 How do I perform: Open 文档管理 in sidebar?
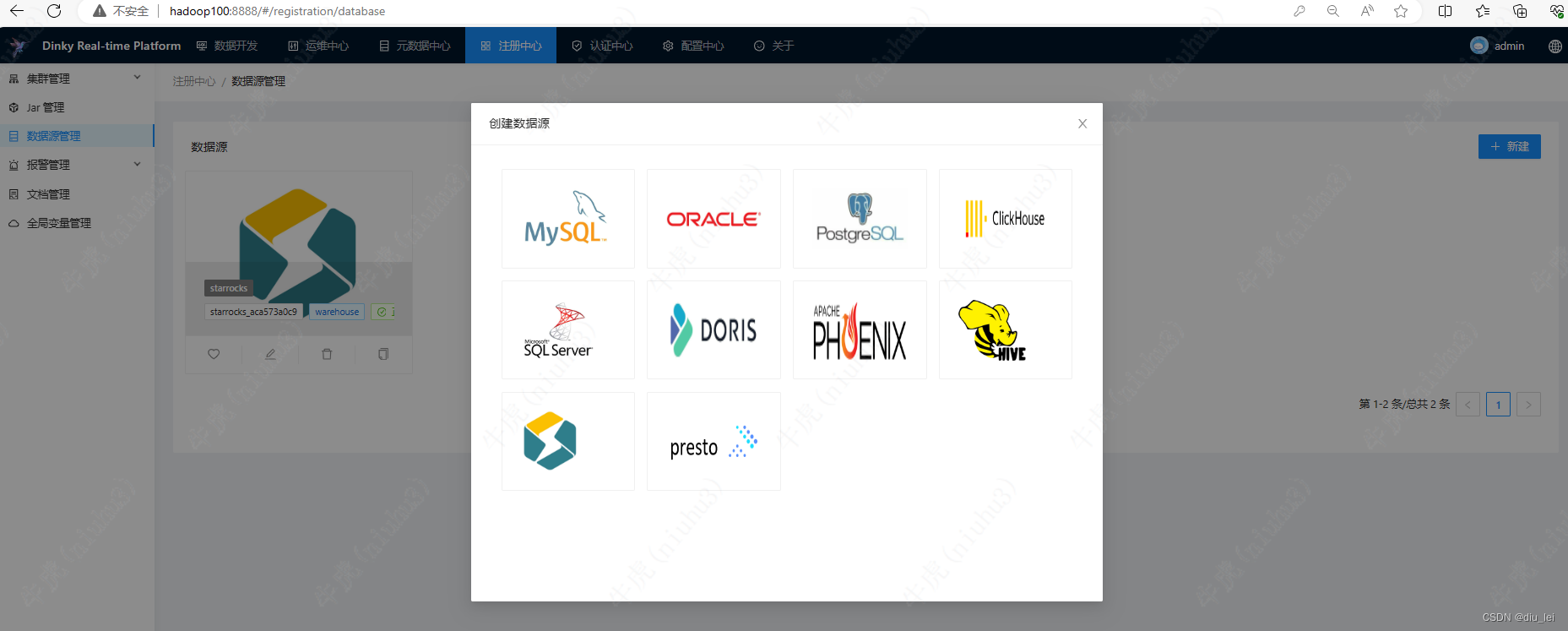[77, 194]
